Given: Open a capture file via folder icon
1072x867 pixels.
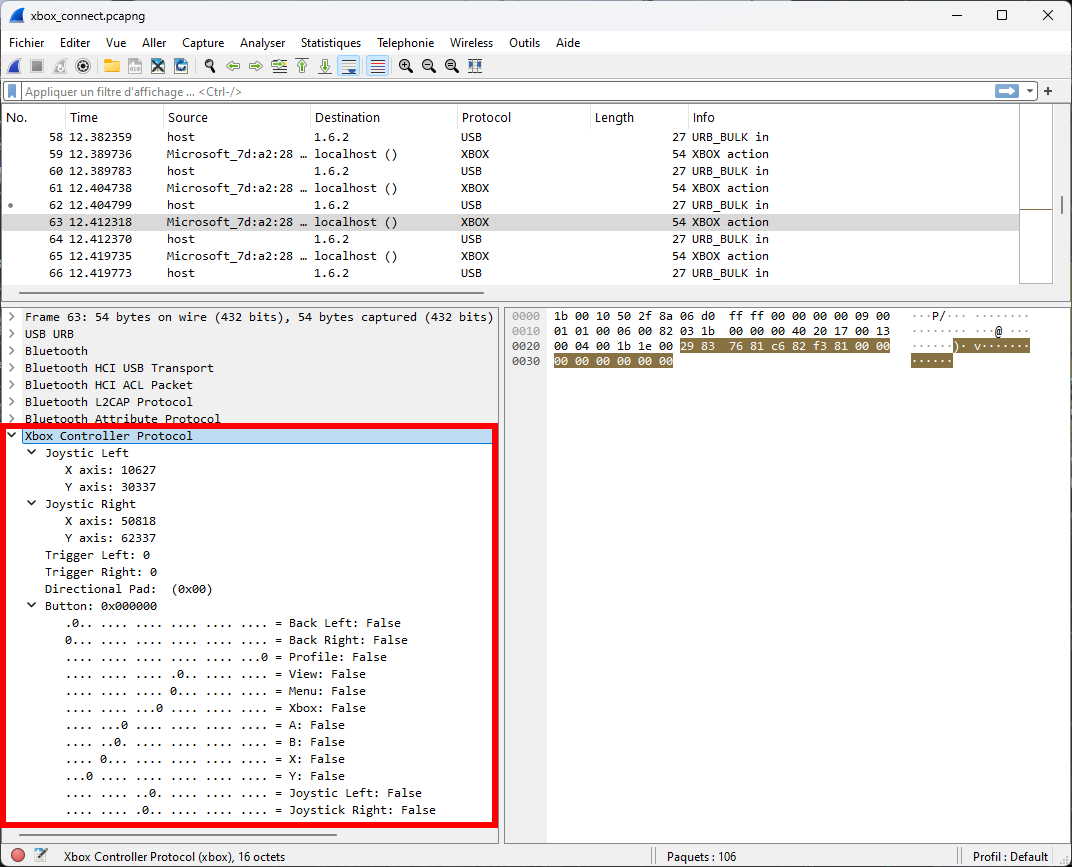Looking at the screenshot, I should point(111,66).
